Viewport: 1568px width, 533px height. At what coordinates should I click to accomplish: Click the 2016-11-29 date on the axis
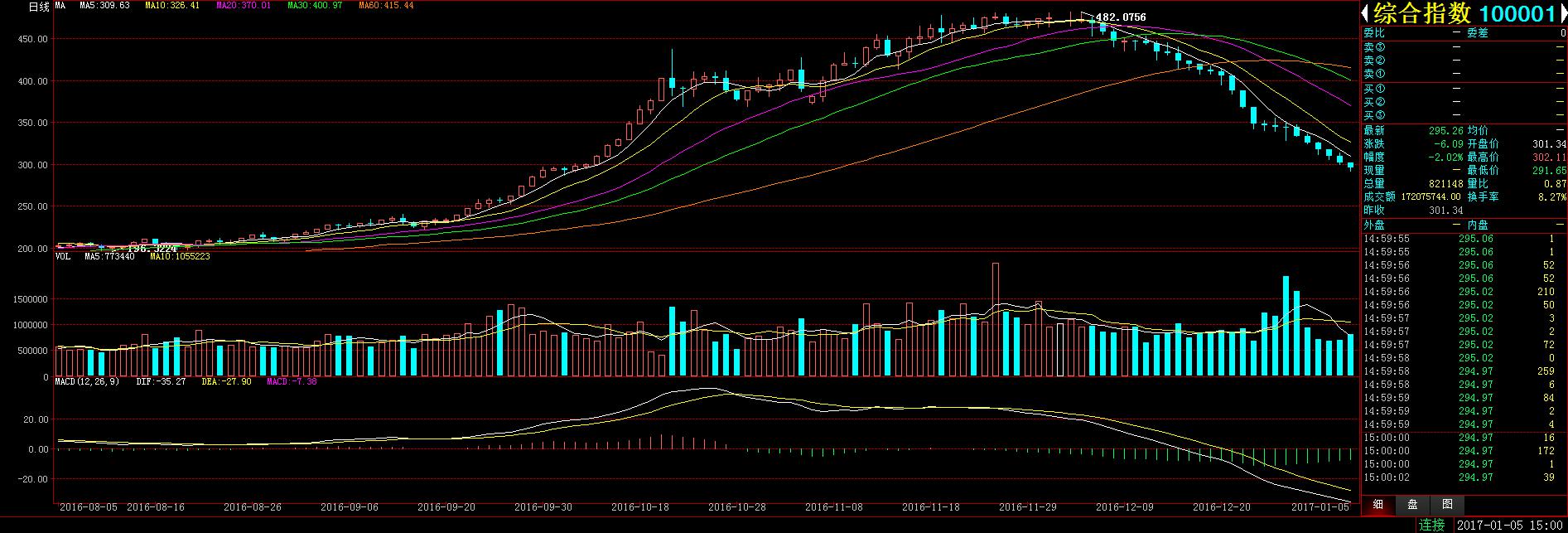point(1027,507)
